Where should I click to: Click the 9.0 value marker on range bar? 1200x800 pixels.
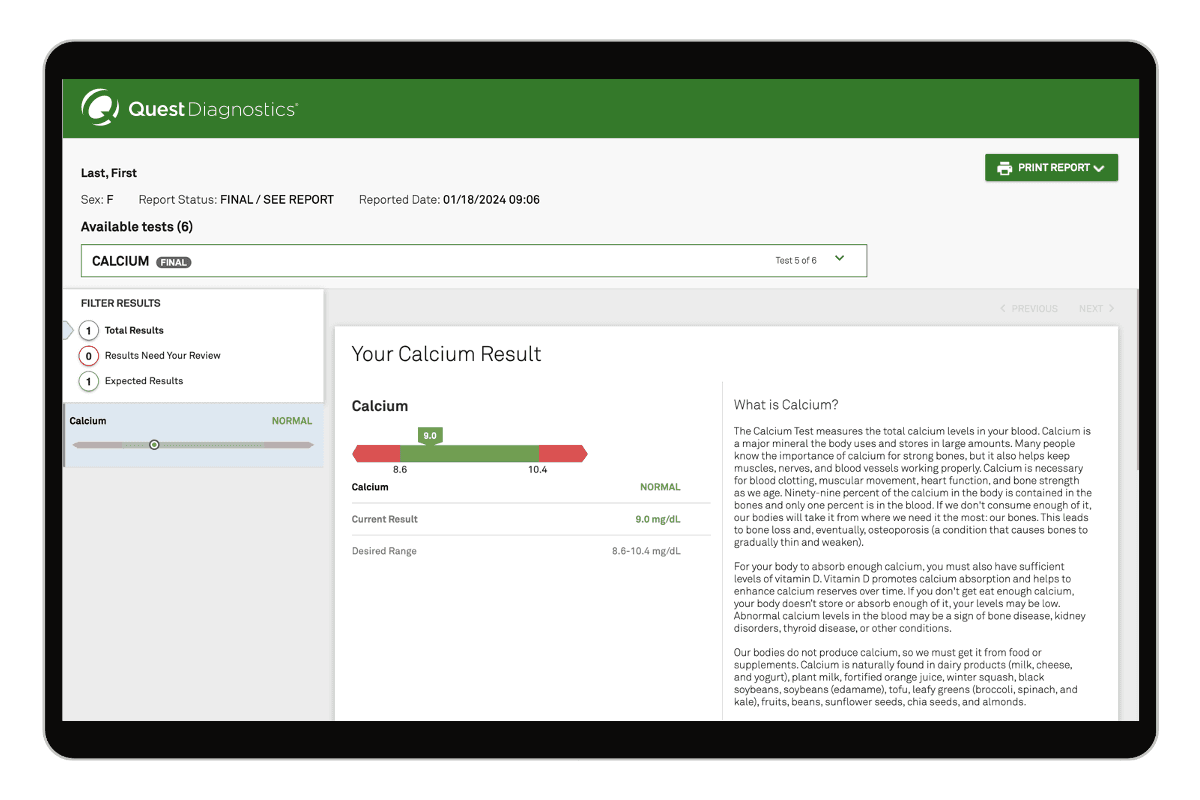pyautogui.click(x=430, y=436)
